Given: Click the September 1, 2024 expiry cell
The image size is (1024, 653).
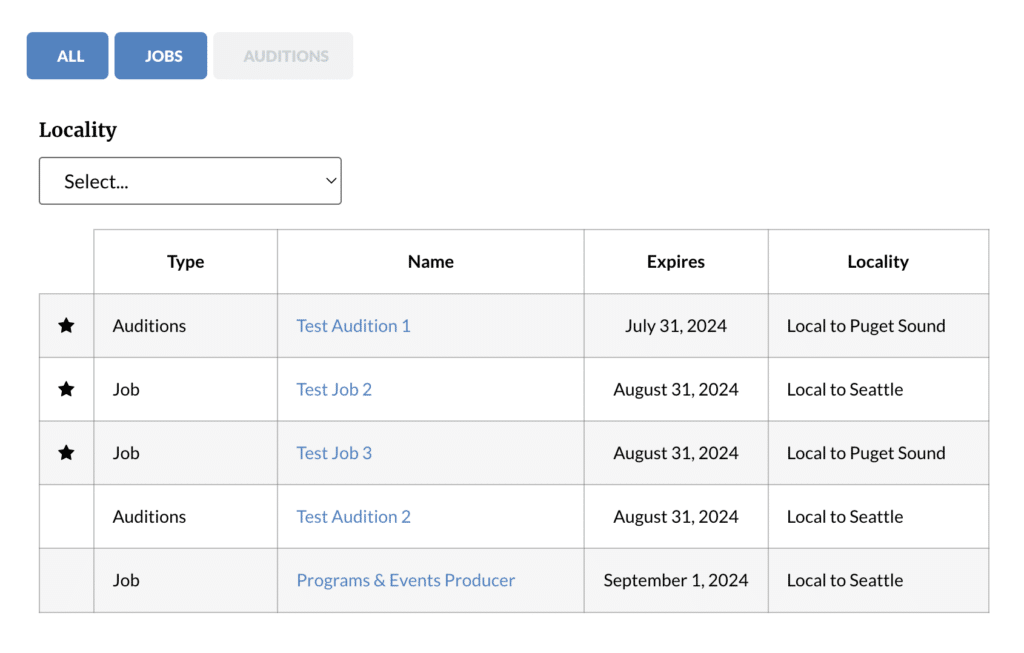Looking at the screenshot, I should (676, 581).
